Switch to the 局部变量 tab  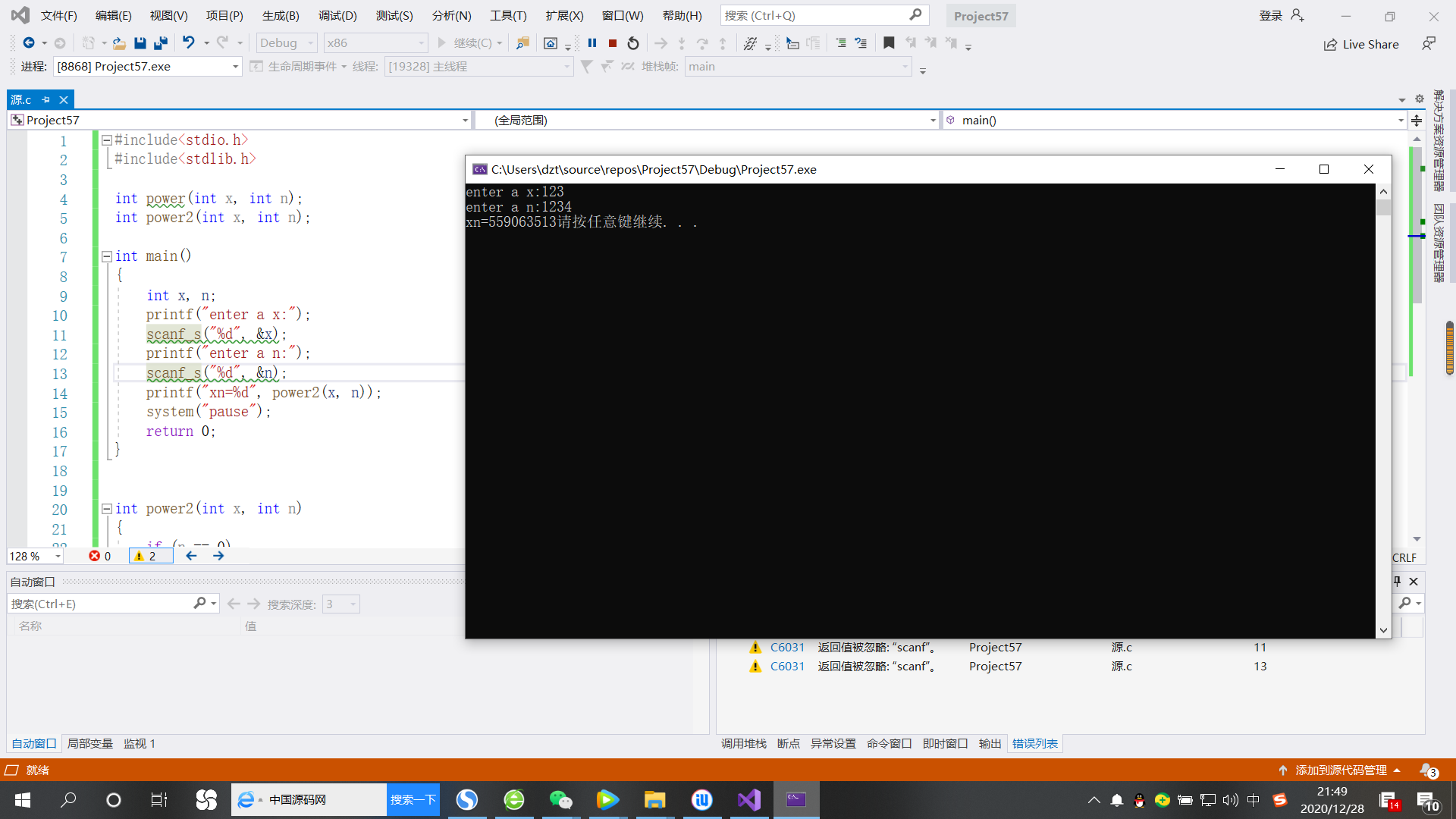pyautogui.click(x=89, y=743)
